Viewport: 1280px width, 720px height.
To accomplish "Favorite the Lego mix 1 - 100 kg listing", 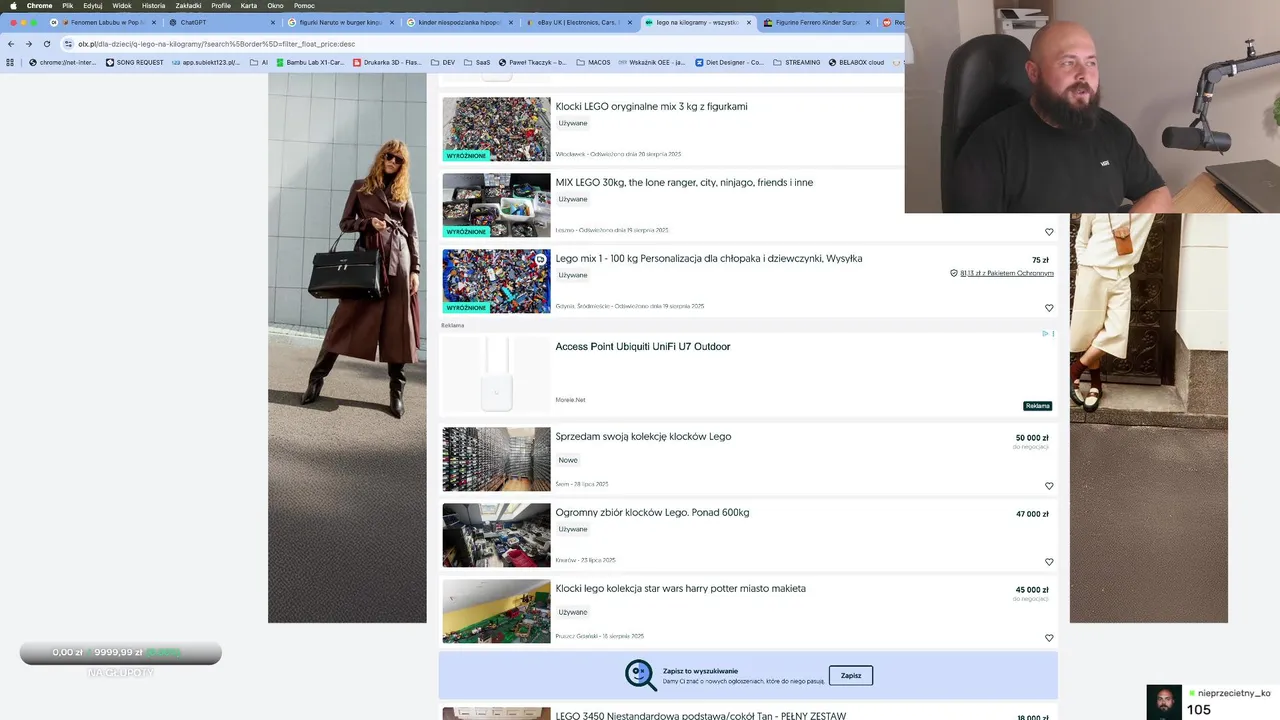I will pyautogui.click(x=1049, y=308).
